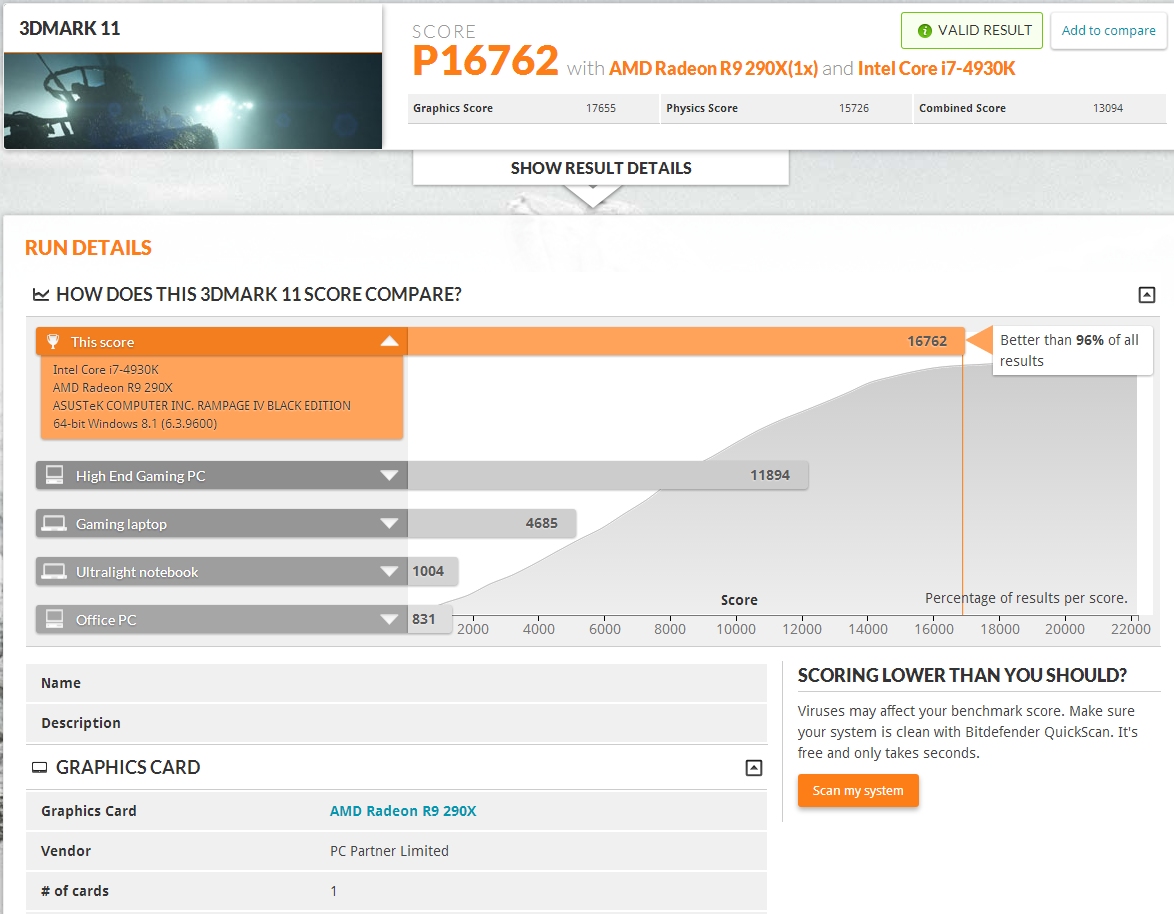Click the laptop icon for Ultralight notebook
This screenshot has height=914, width=1174.
click(x=54, y=571)
